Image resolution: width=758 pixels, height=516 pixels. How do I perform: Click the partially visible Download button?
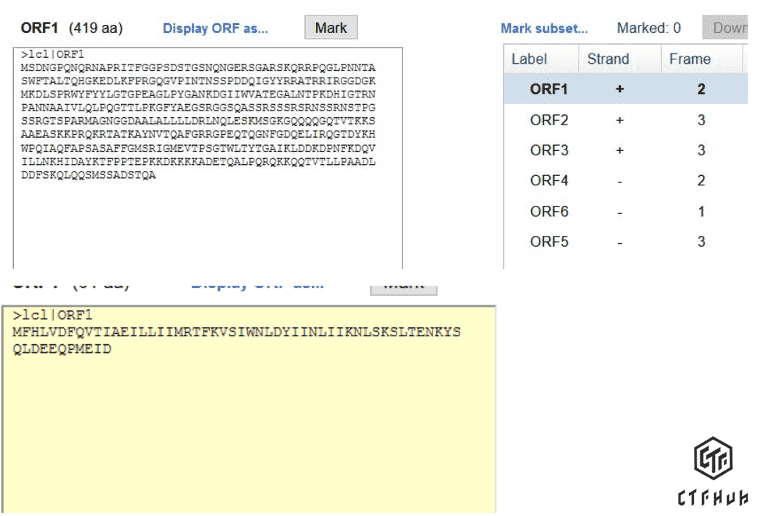[x=729, y=28]
